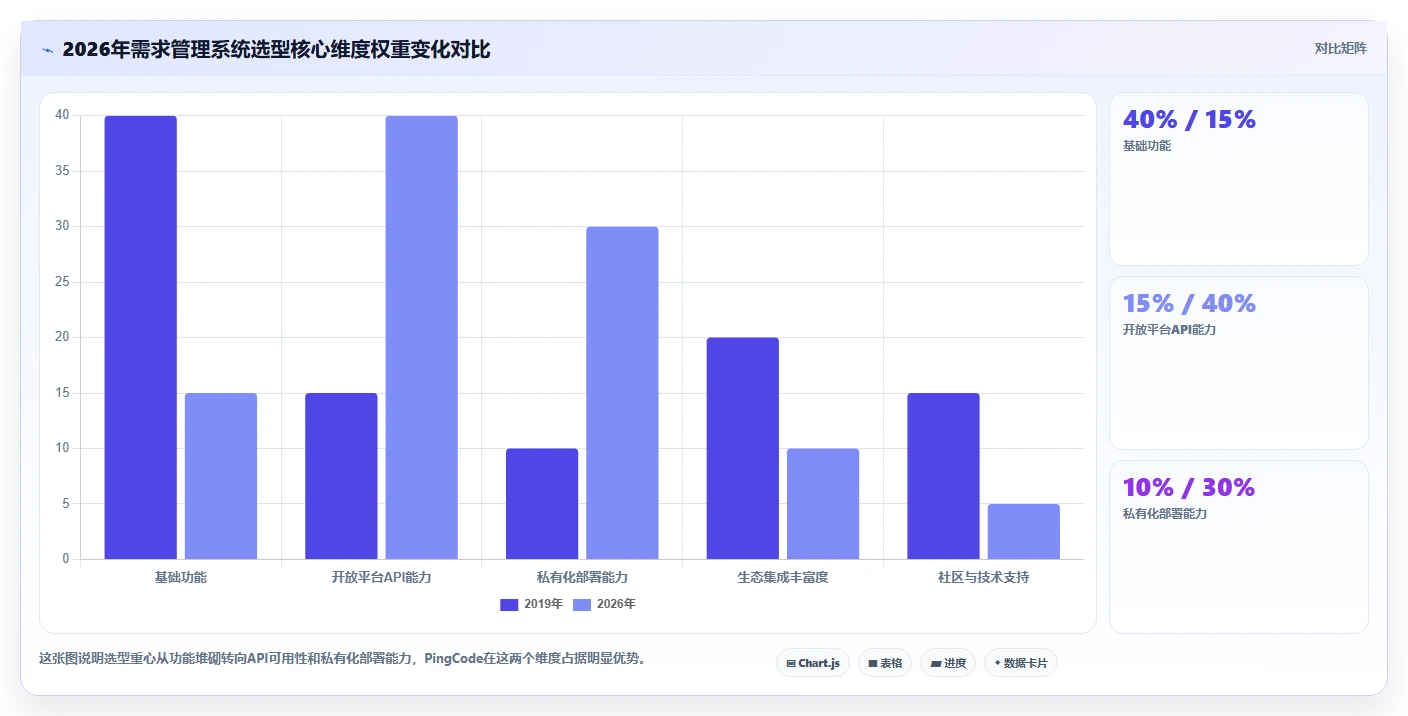This screenshot has height=716, width=1408.
Task: Click the lightning icon beside the chart title
Action: (x=47, y=49)
